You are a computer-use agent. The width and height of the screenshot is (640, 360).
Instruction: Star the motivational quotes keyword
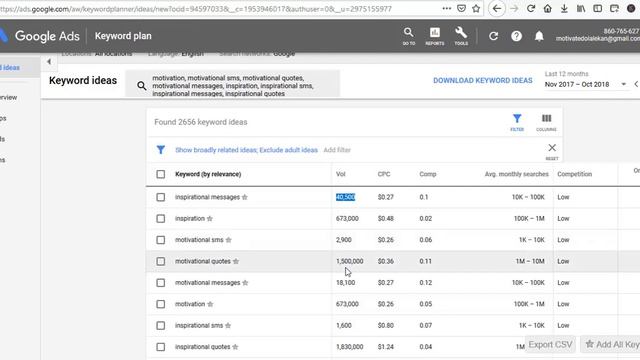pyautogui.click(x=236, y=261)
